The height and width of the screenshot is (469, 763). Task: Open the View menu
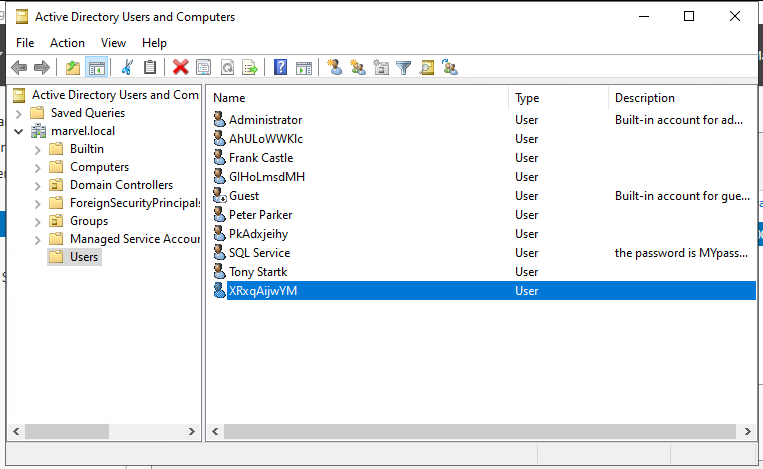[x=113, y=43]
